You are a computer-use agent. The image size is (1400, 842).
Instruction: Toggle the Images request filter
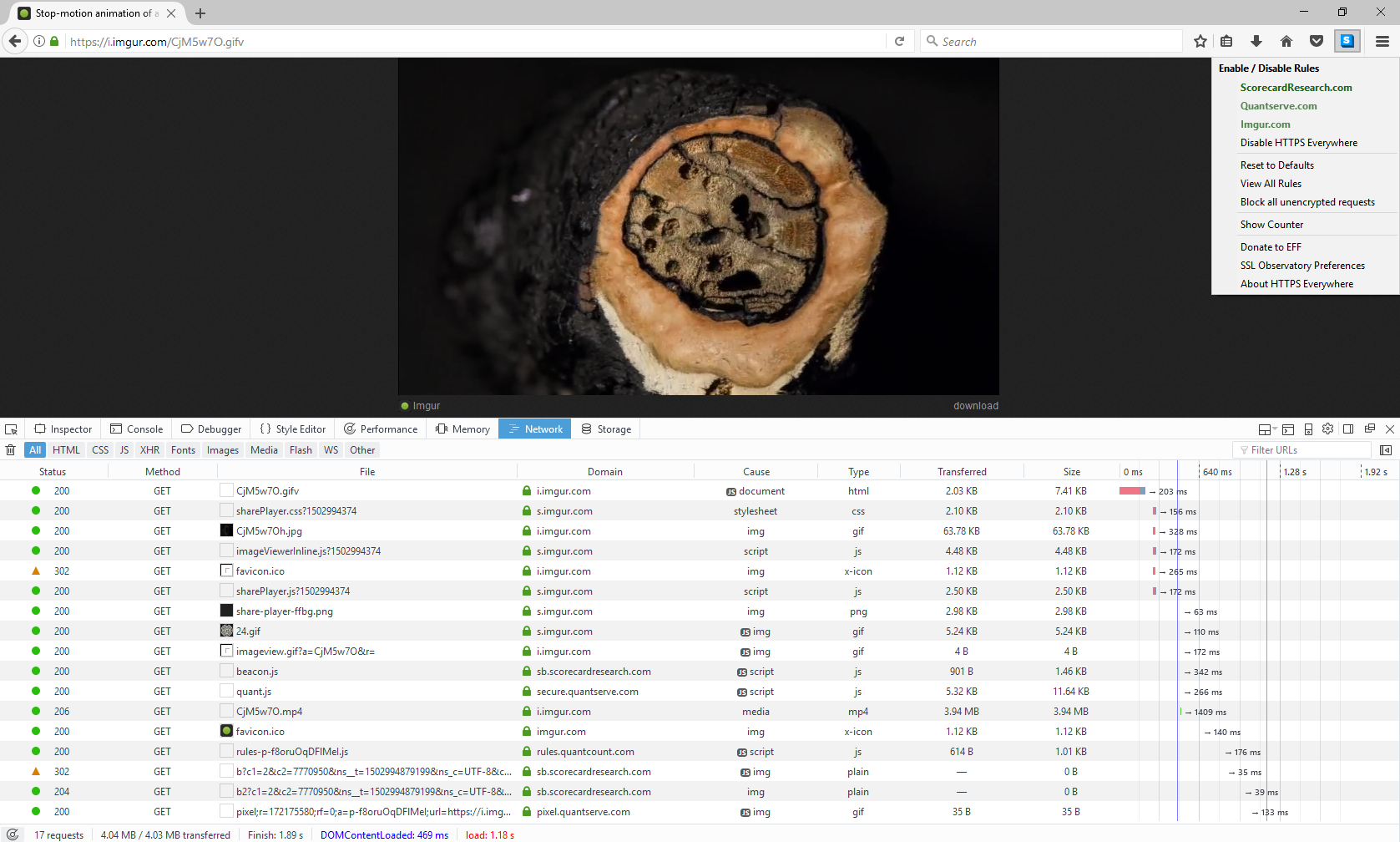[x=223, y=450]
